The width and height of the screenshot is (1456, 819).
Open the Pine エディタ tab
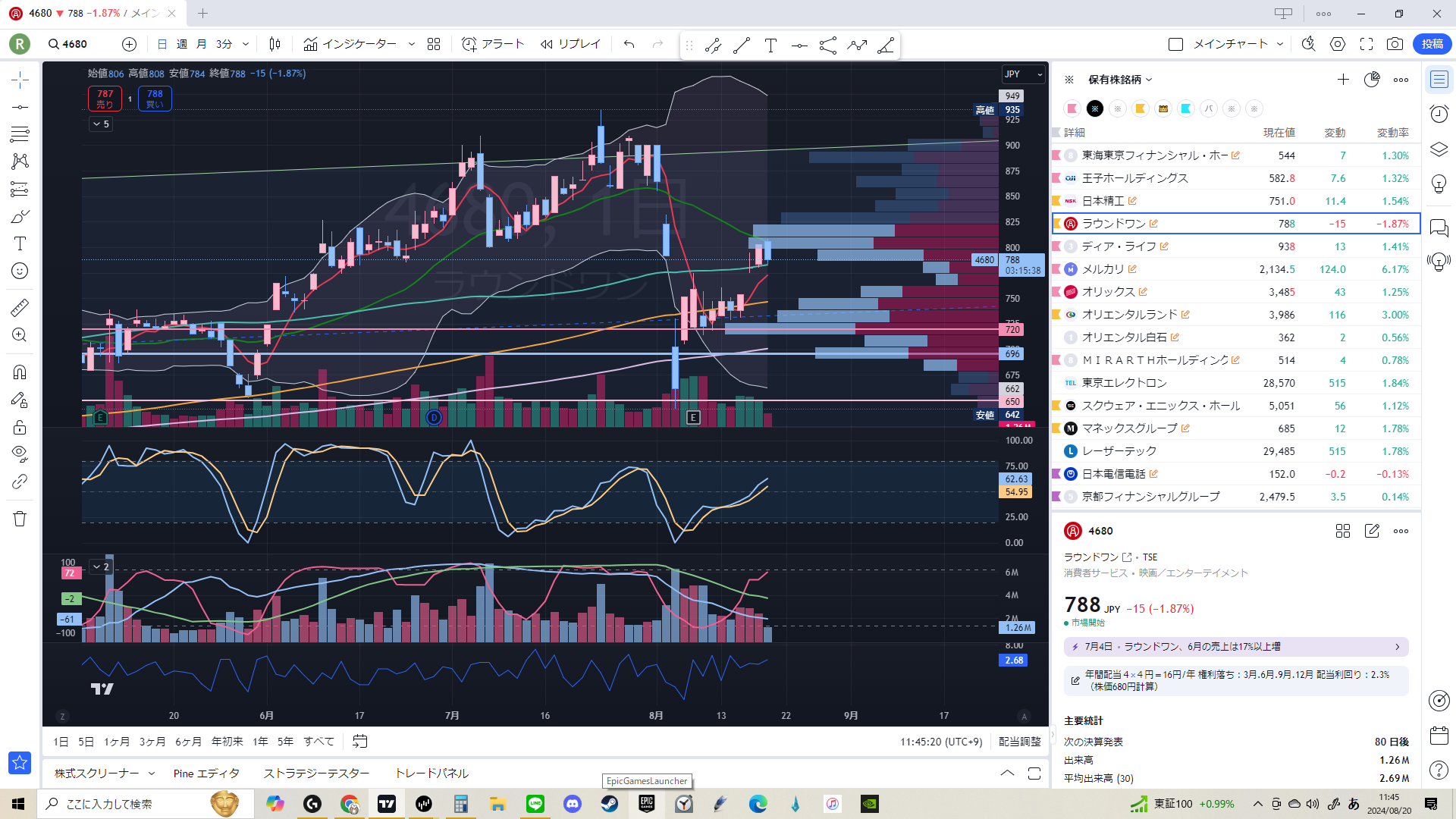[206, 773]
